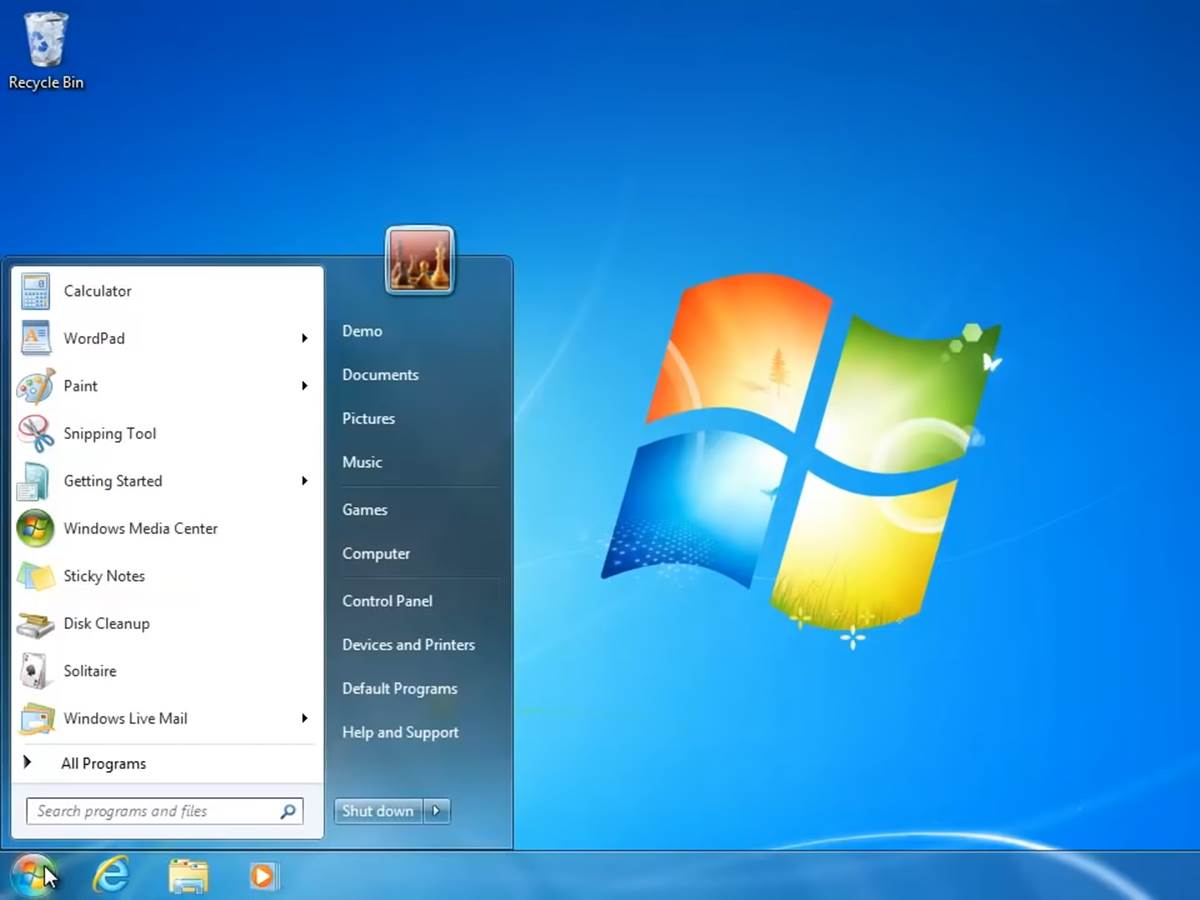The width and height of the screenshot is (1200, 900).
Task: Open the Shut down options arrow
Action: 437,811
